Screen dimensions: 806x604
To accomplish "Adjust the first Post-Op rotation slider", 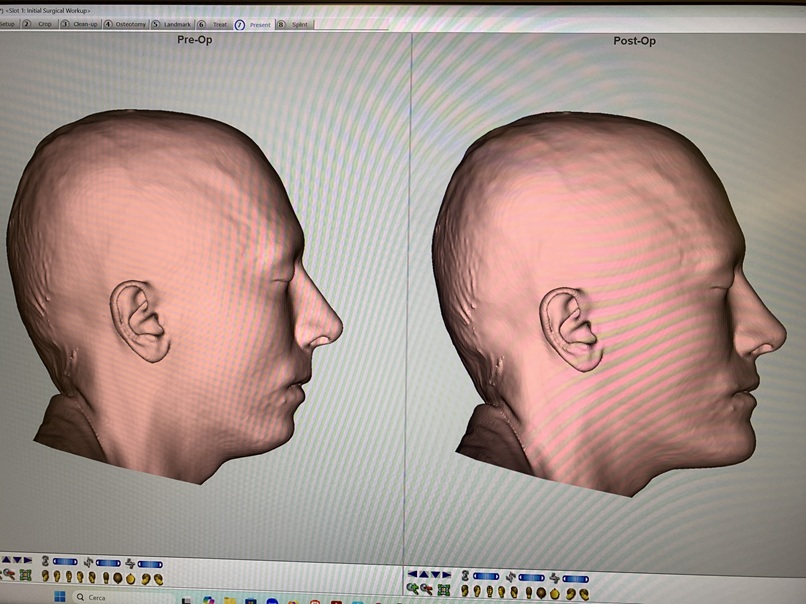I will [486, 576].
